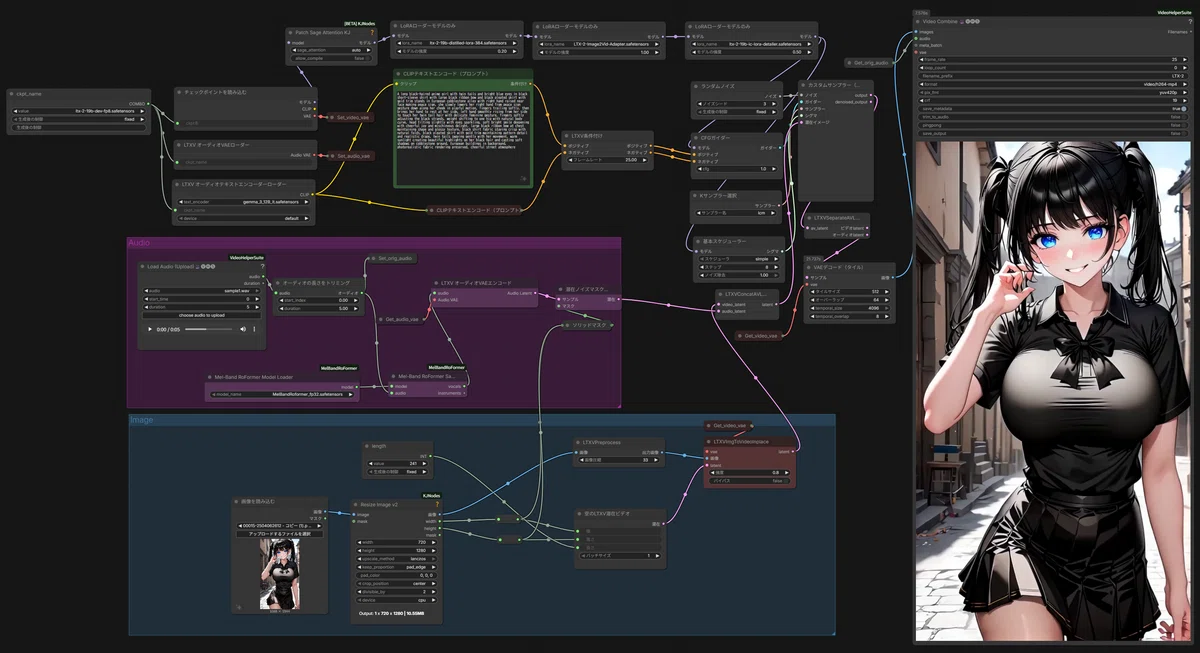The height and width of the screenshot is (653, 1200).
Task: Open help icon on Video Combine node
Action: [x=1190, y=21]
